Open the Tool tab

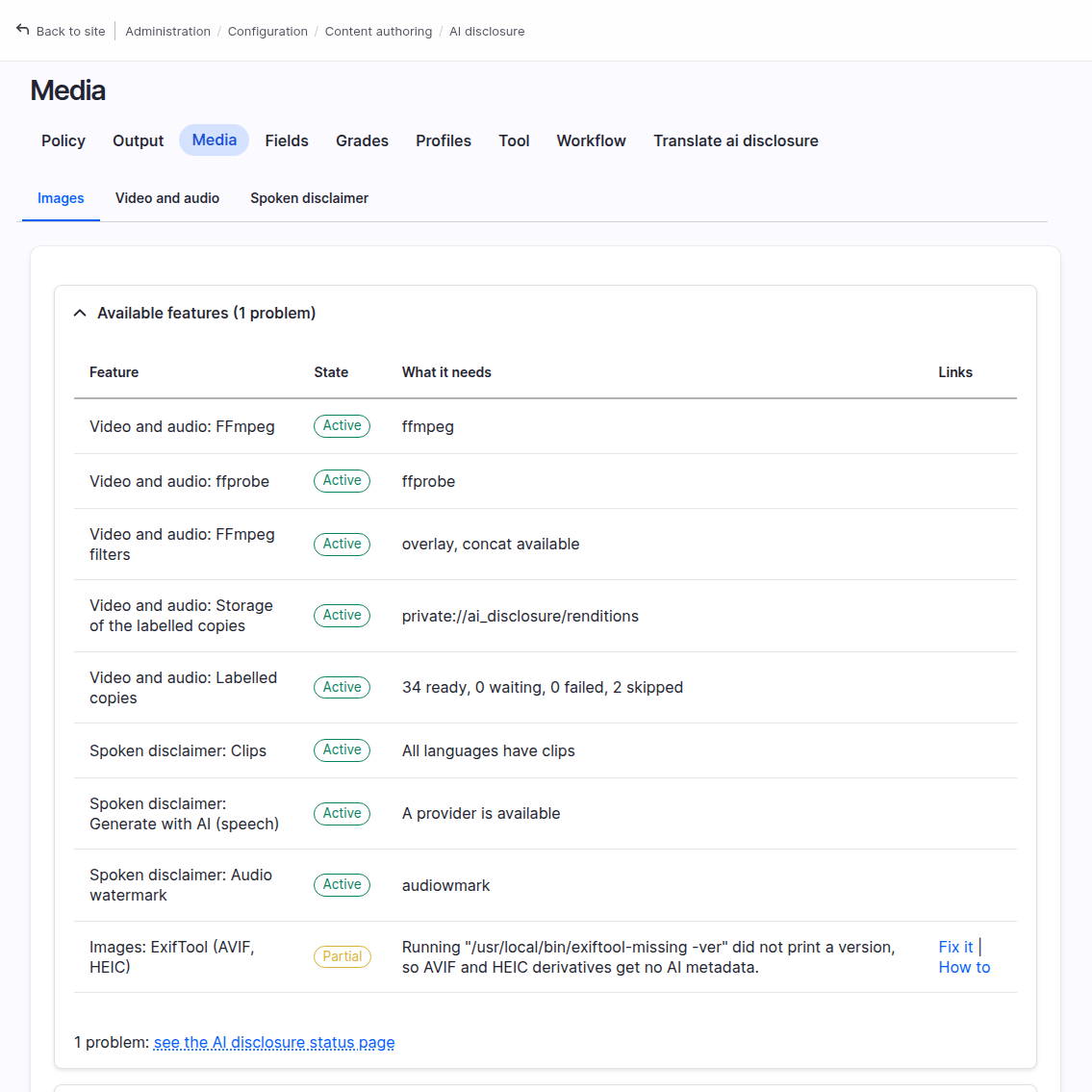514,140
